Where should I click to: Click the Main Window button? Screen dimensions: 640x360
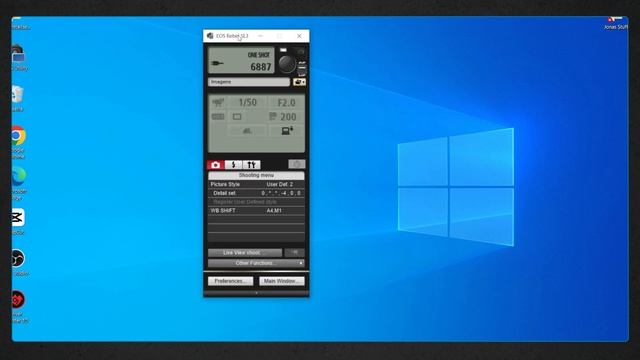[282, 281]
